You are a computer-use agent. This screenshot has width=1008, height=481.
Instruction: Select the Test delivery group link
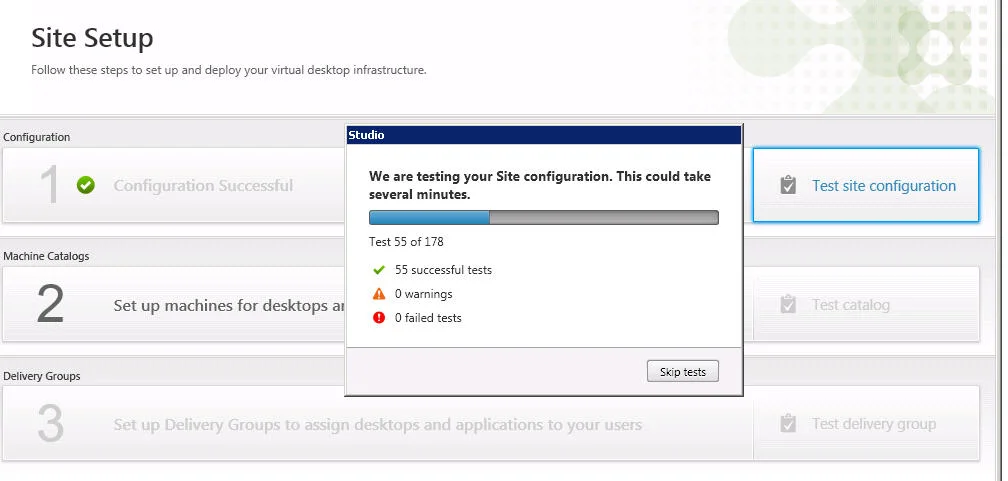[874, 424]
